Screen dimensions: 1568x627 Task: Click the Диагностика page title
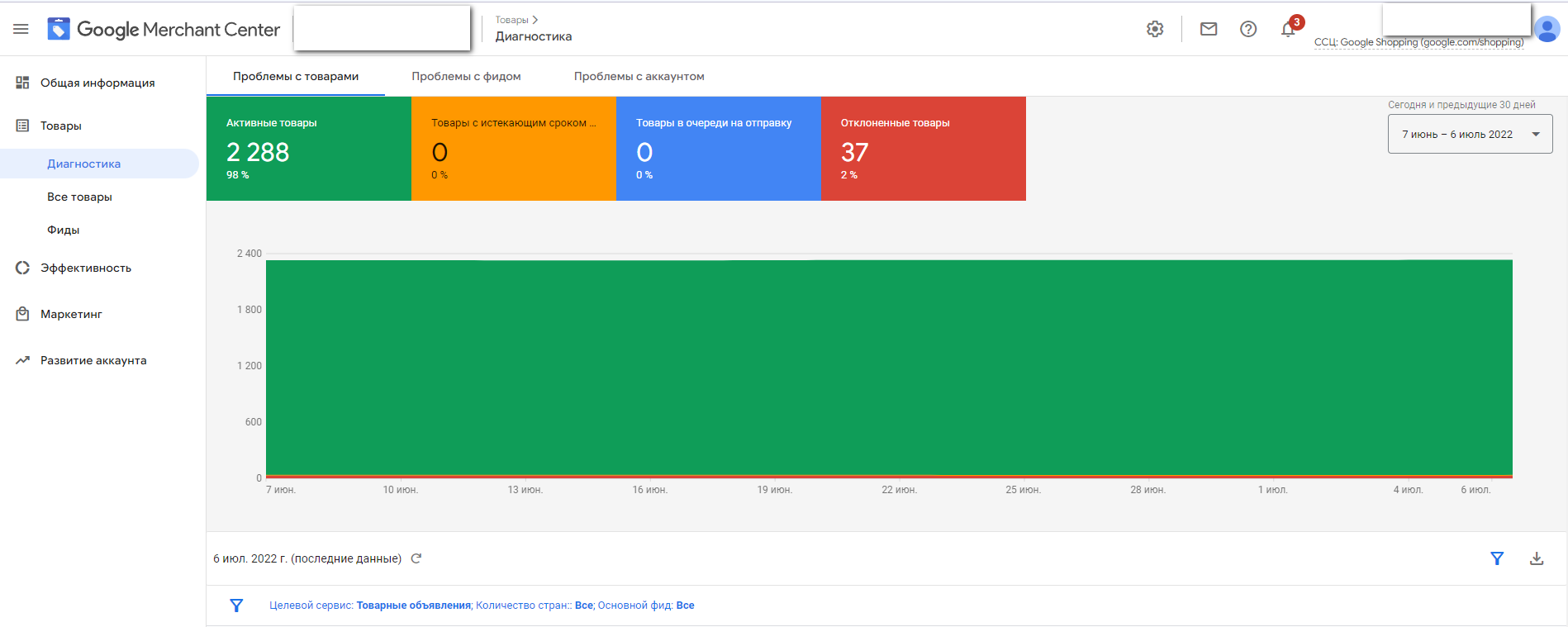point(534,36)
